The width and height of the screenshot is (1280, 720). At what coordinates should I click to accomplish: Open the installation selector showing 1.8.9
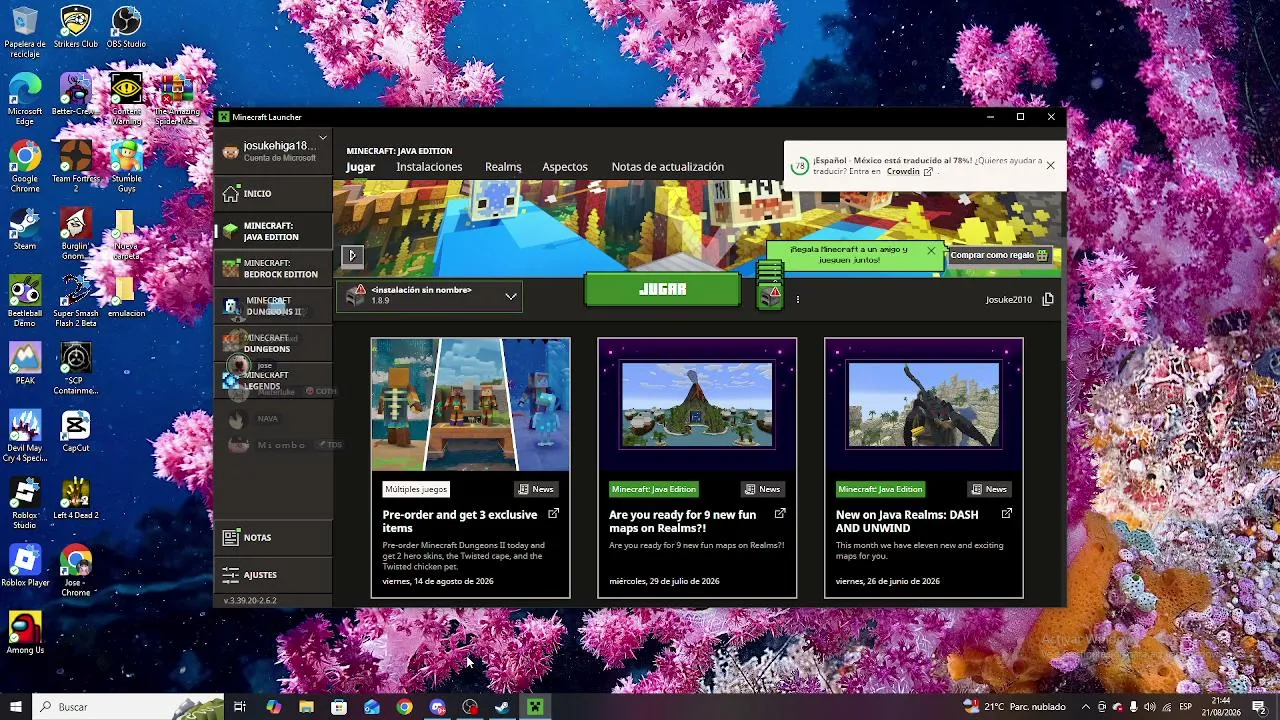[430, 295]
